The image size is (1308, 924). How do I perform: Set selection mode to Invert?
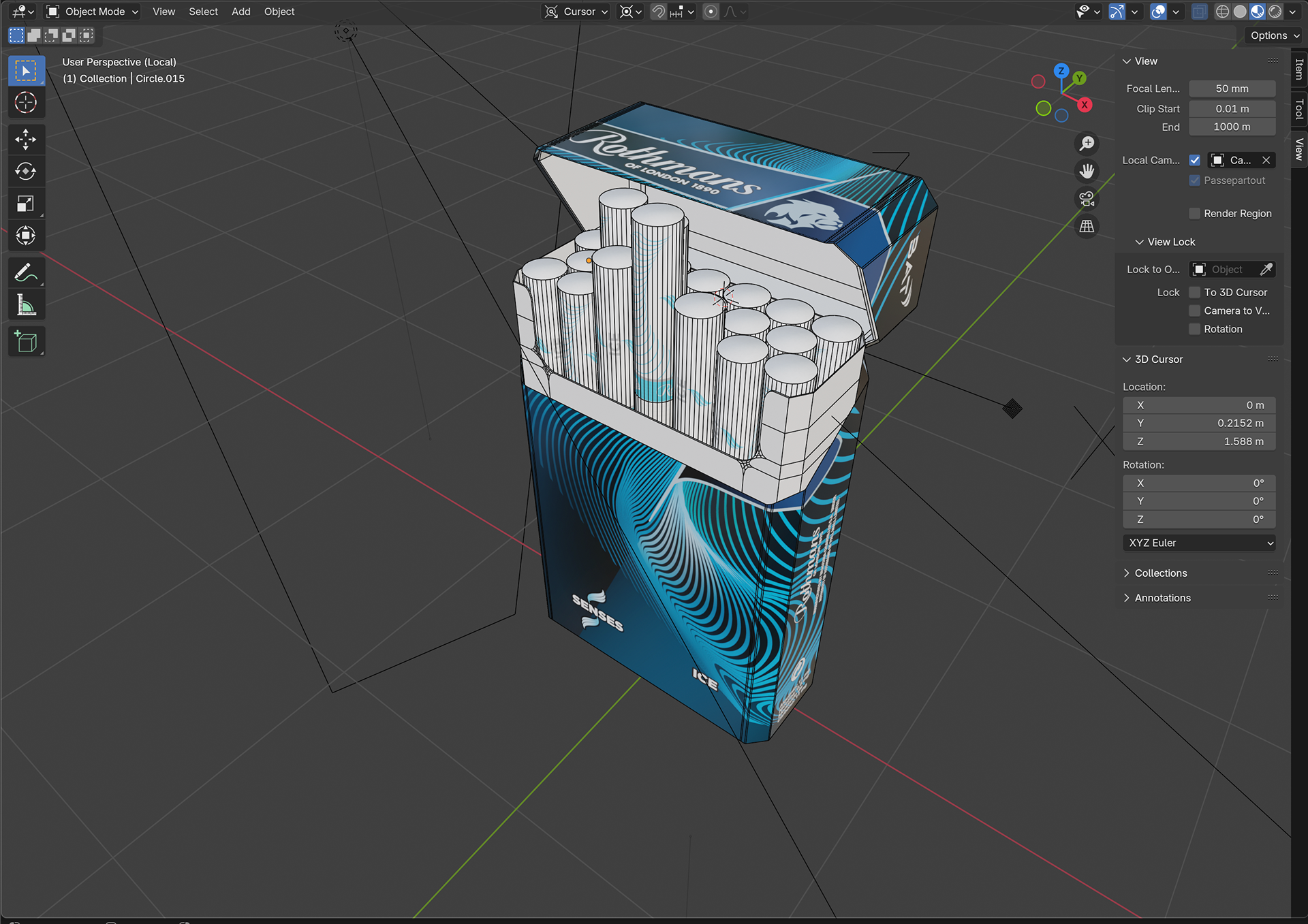coord(69,35)
